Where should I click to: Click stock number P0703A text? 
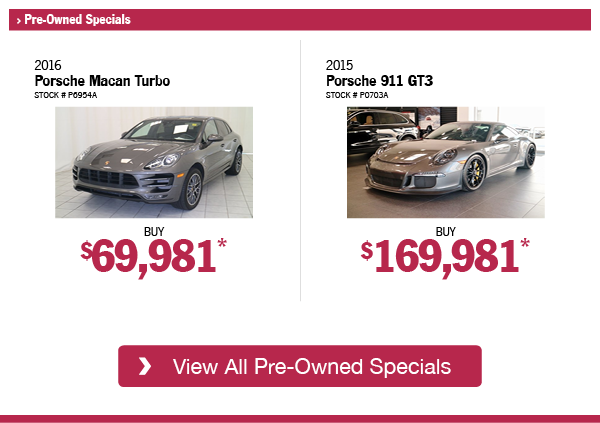click(357, 95)
